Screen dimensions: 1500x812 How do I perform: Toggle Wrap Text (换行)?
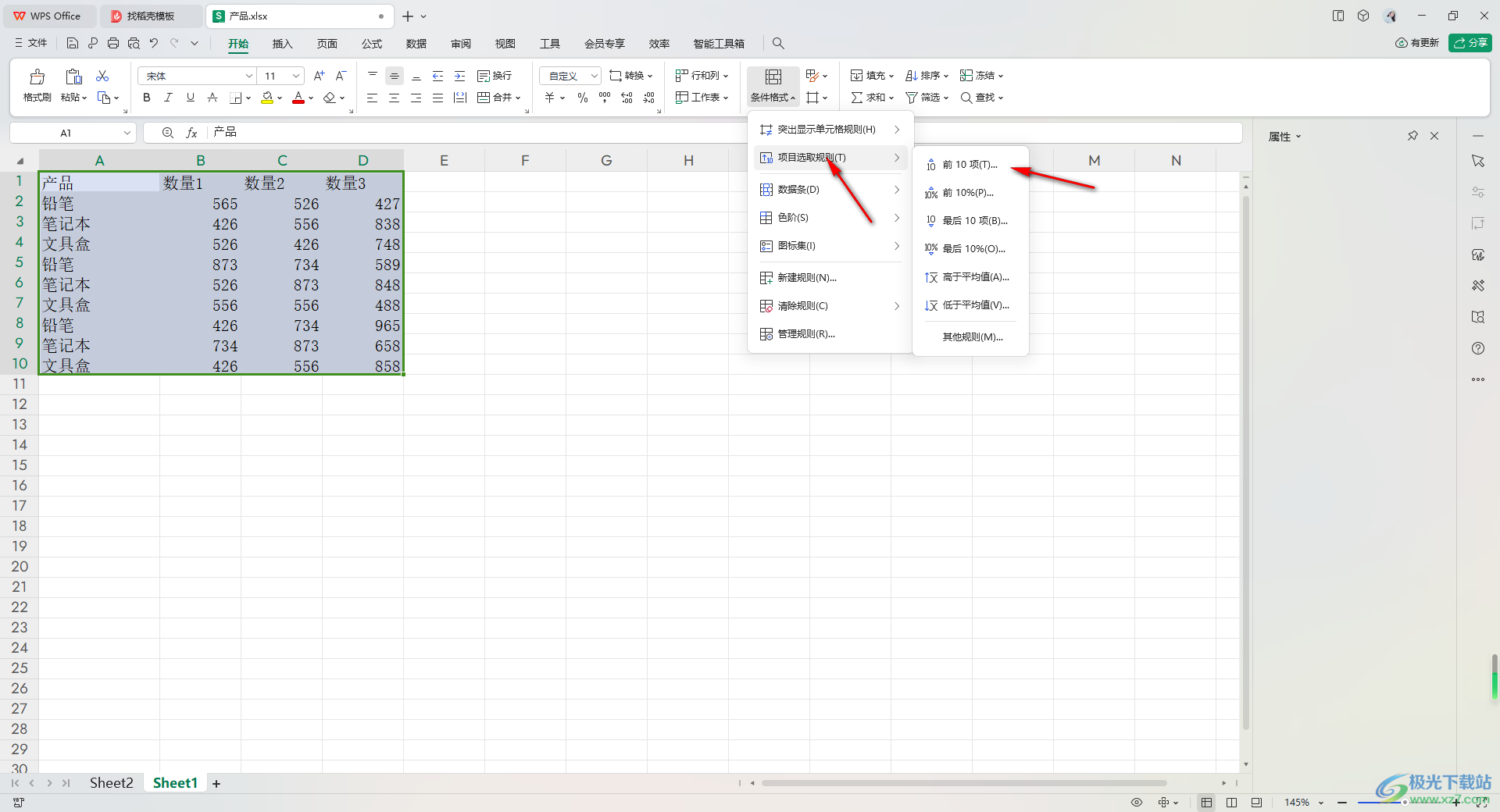coord(495,76)
